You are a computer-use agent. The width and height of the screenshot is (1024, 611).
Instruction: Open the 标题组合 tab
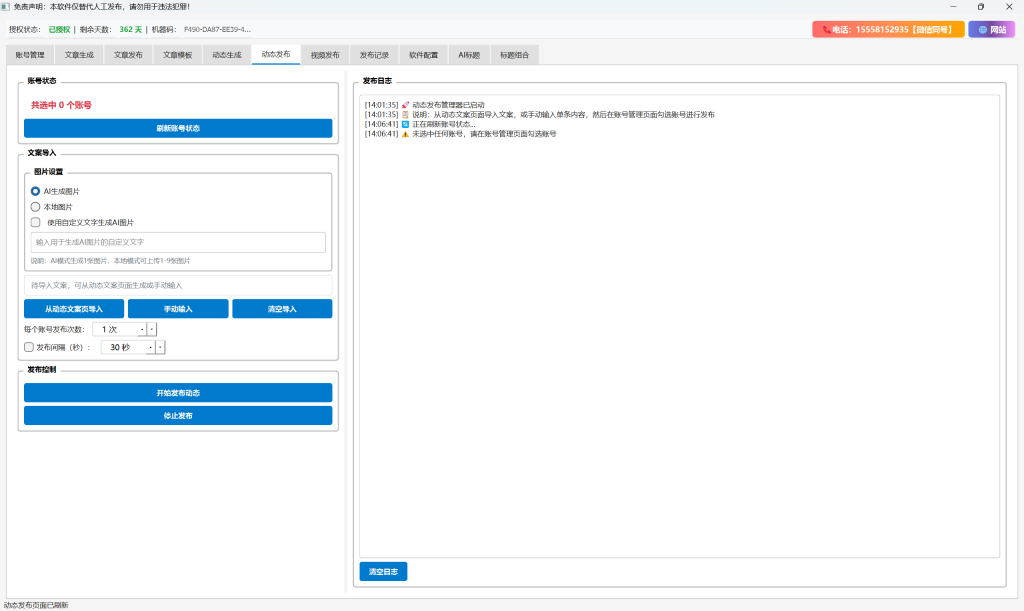click(515, 55)
